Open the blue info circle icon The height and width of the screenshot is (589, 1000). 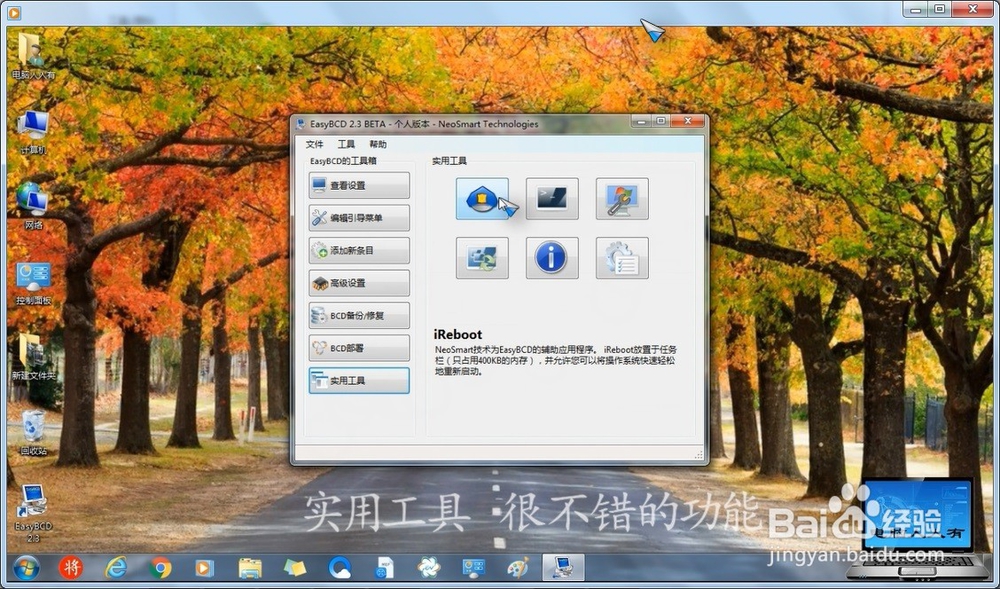(x=552, y=258)
